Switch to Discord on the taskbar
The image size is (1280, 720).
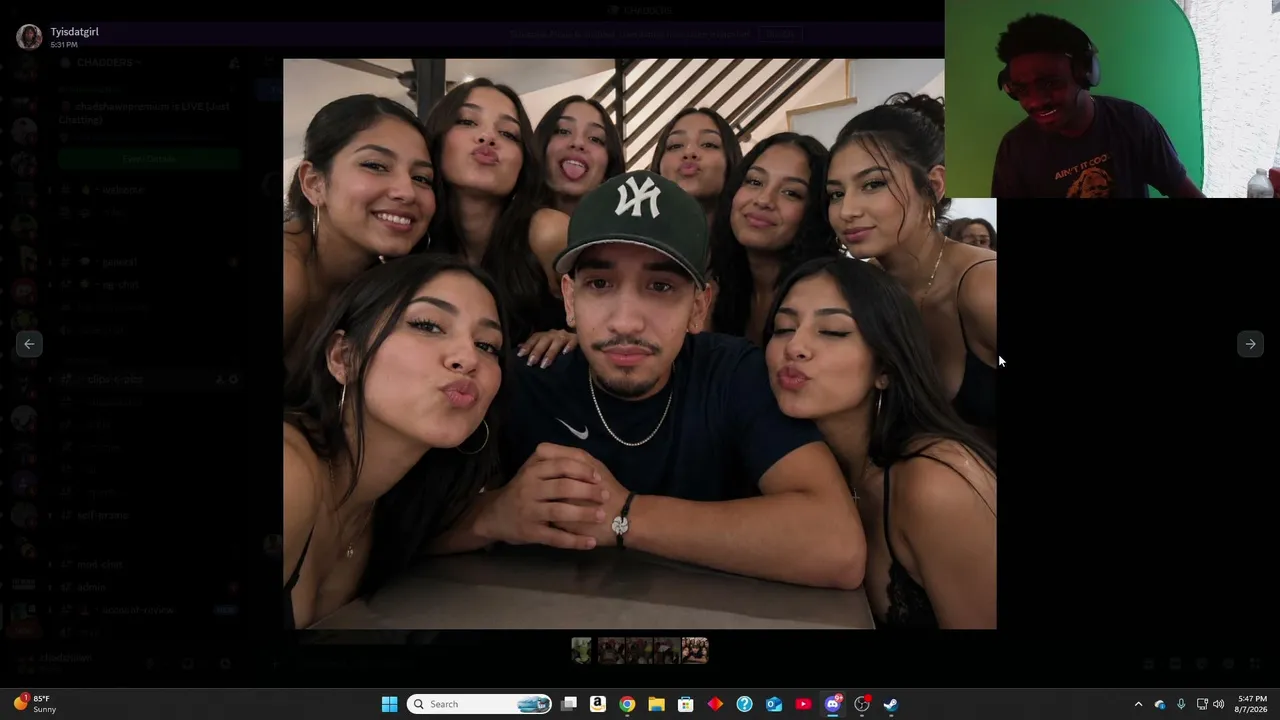tap(833, 704)
